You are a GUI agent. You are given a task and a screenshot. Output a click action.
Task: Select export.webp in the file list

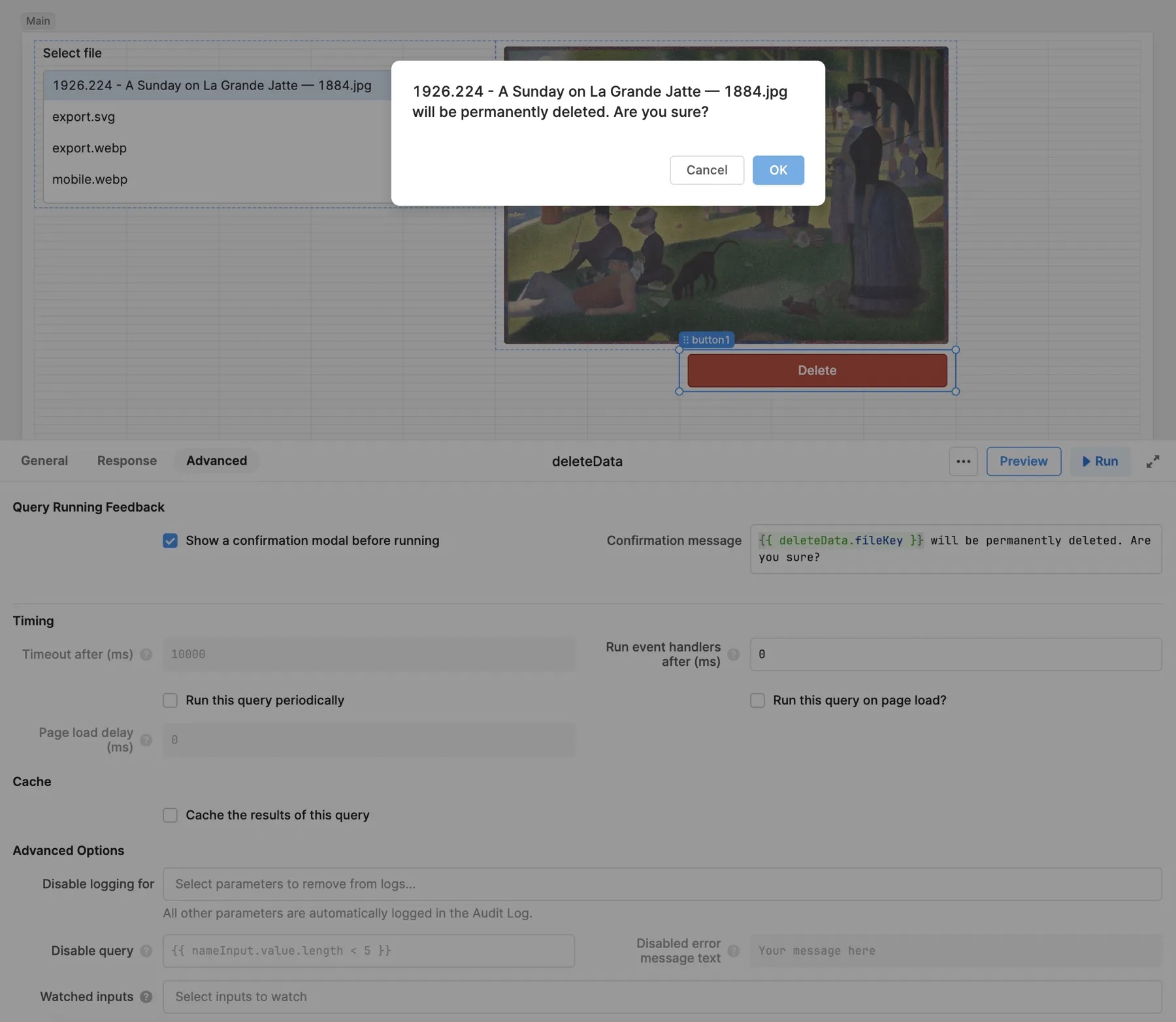tap(218, 148)
